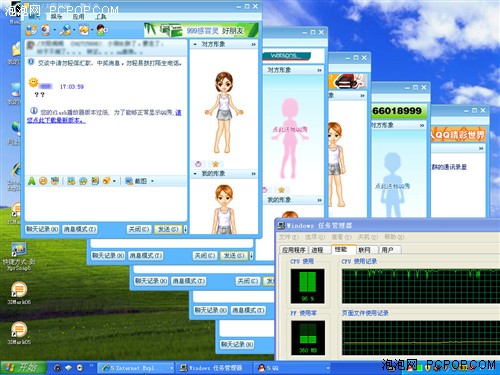Click inside the front chat message input box
This screenshot has height=375, width=500.
[106, 204]
